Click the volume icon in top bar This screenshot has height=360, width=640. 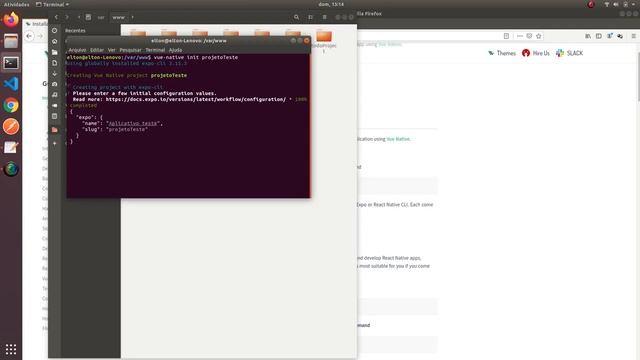[x=616, y=4]
